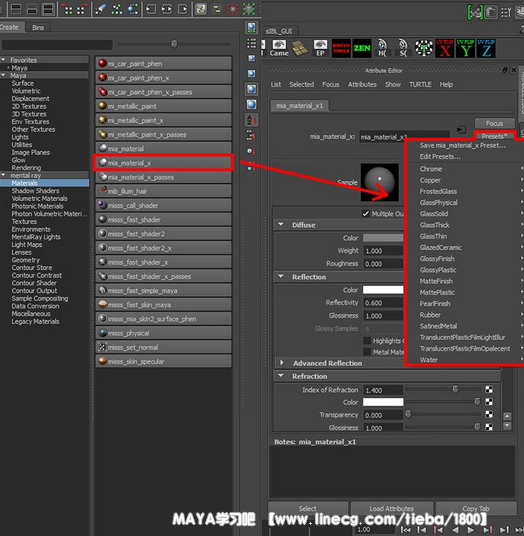
Task: Click the green ZEN shelf icon
Action: click(x=362, y=48)
